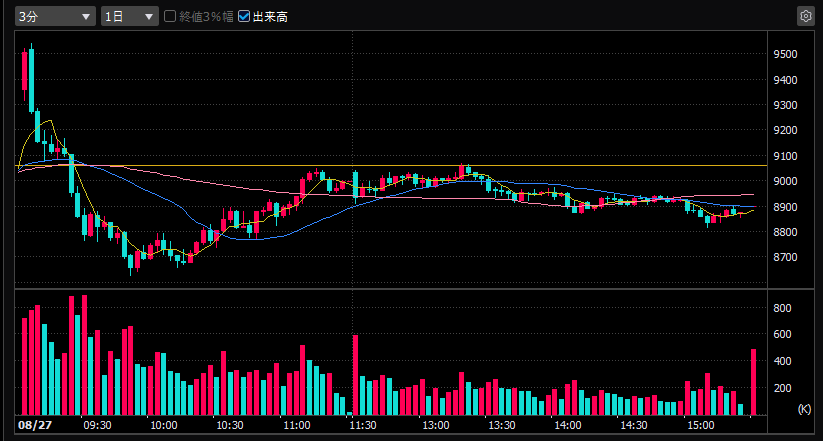Click the 15:00 time axis label
823x441 pixels.
(701, 424)
